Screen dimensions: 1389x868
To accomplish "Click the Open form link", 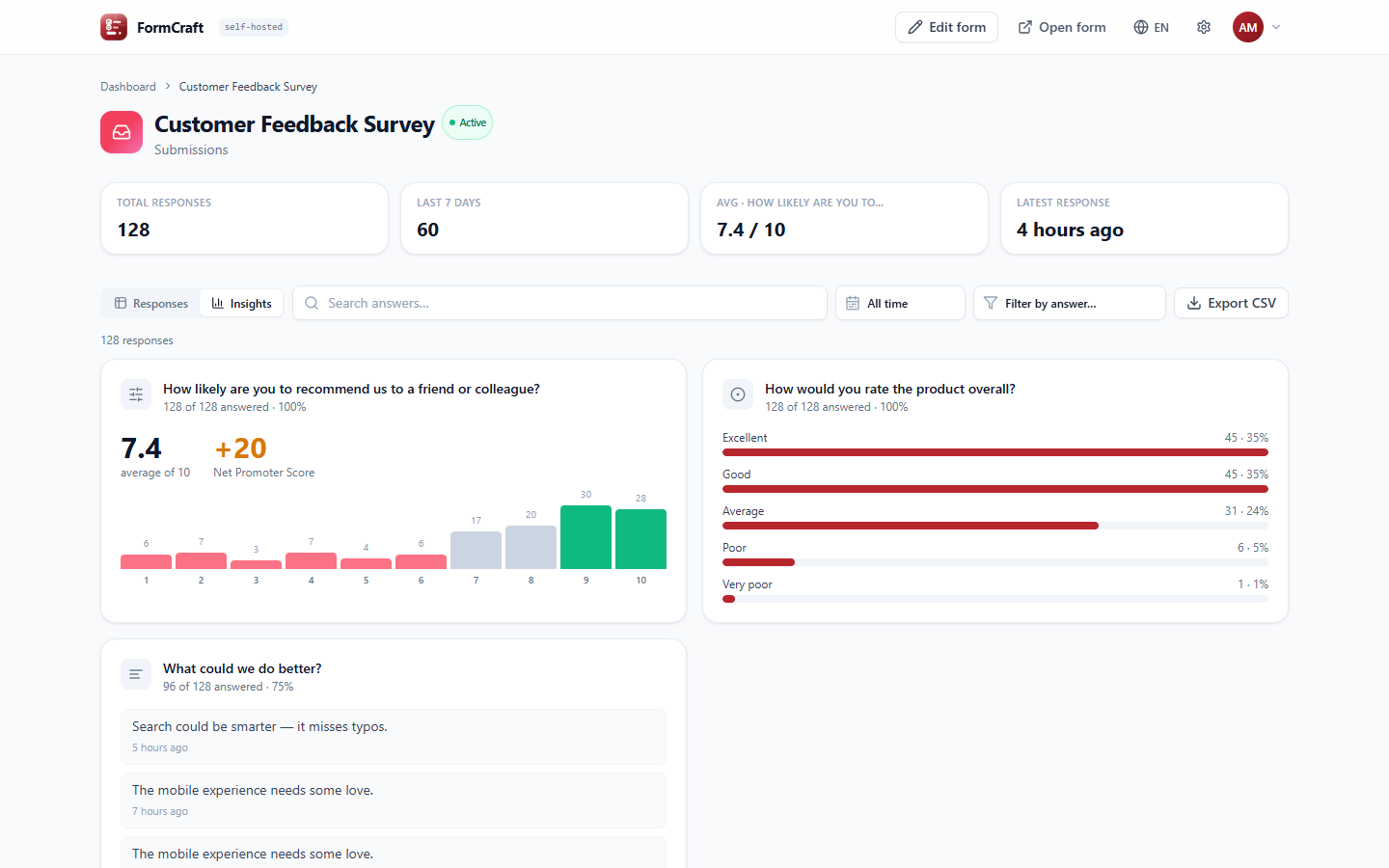I will point(1062,27).
